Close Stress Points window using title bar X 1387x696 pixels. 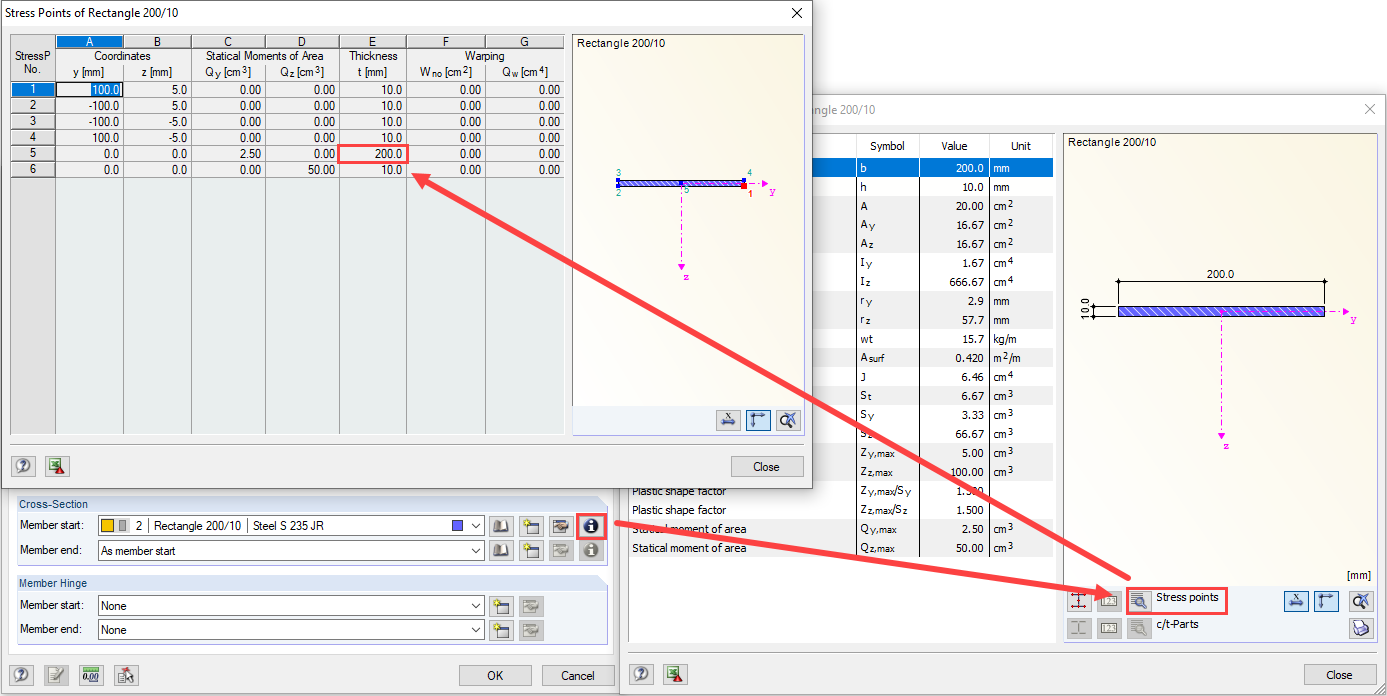797,13
